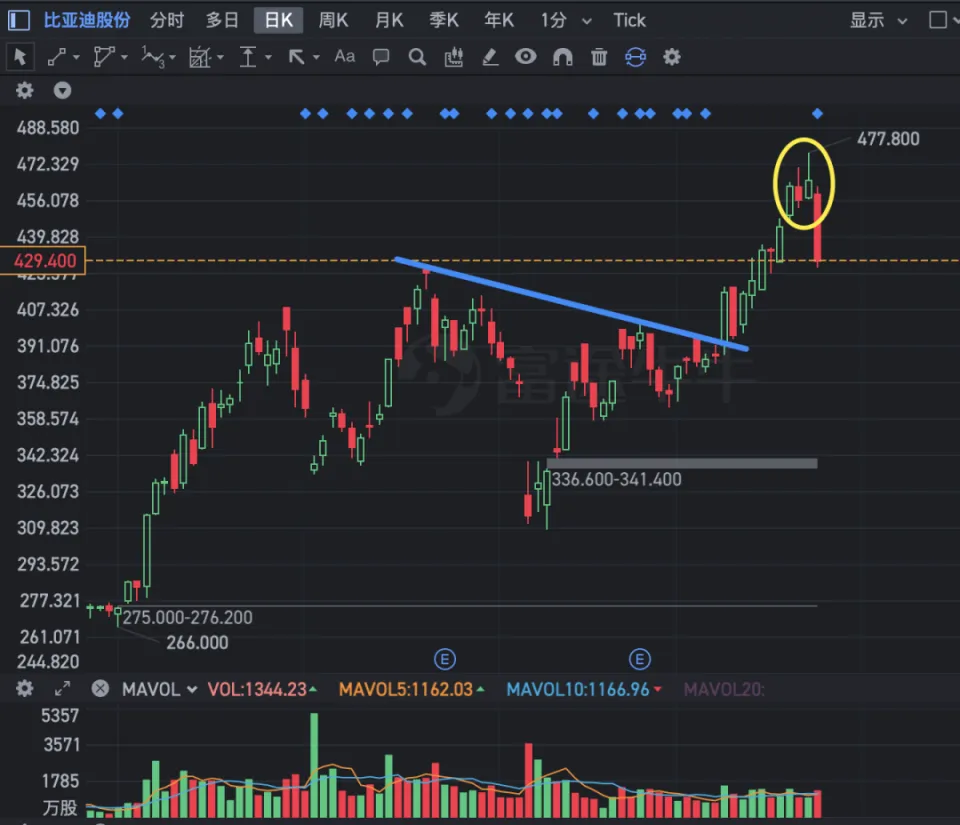
Task: Open the 显示 display dropdown
Action: [x=878, y=20]
